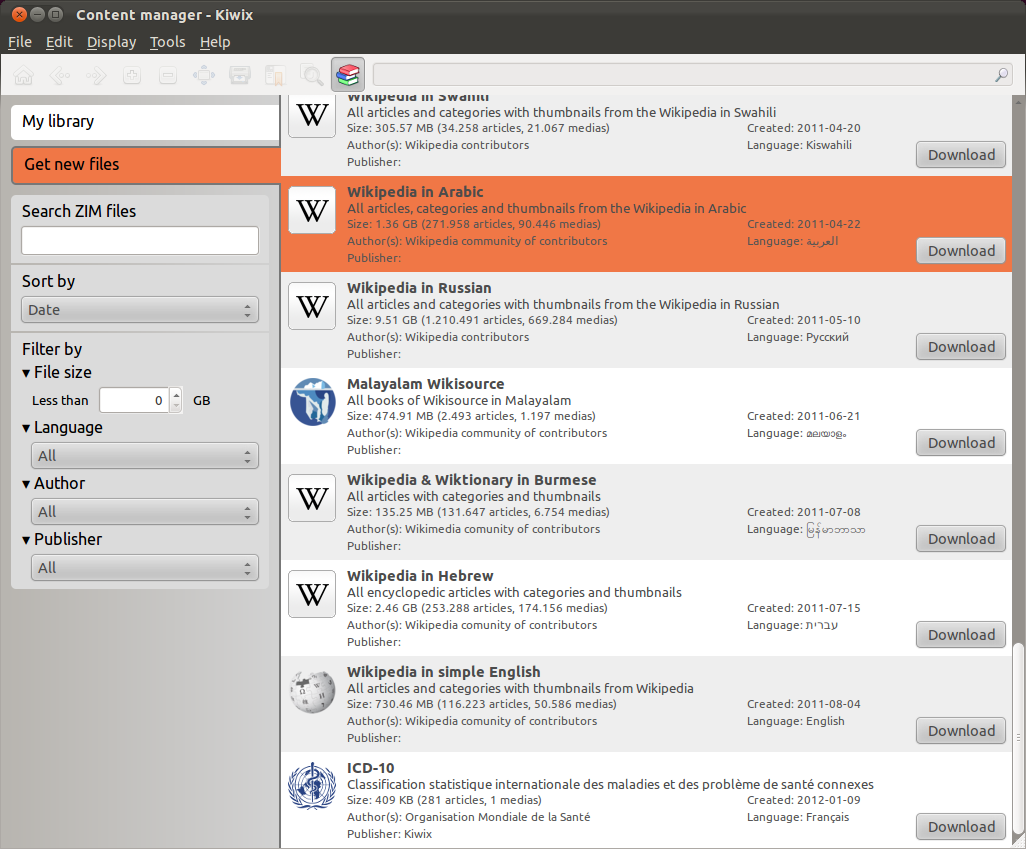Activate find with the magnifier toolbar icon
The image size is (1026, 849).
tap(311, 75)
